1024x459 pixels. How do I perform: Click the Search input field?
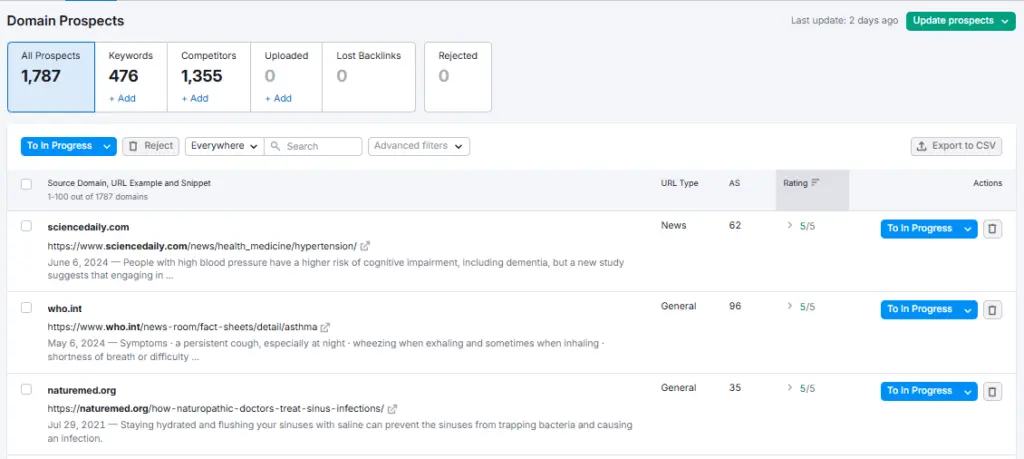pyautogui.click(x=320, y=146)
